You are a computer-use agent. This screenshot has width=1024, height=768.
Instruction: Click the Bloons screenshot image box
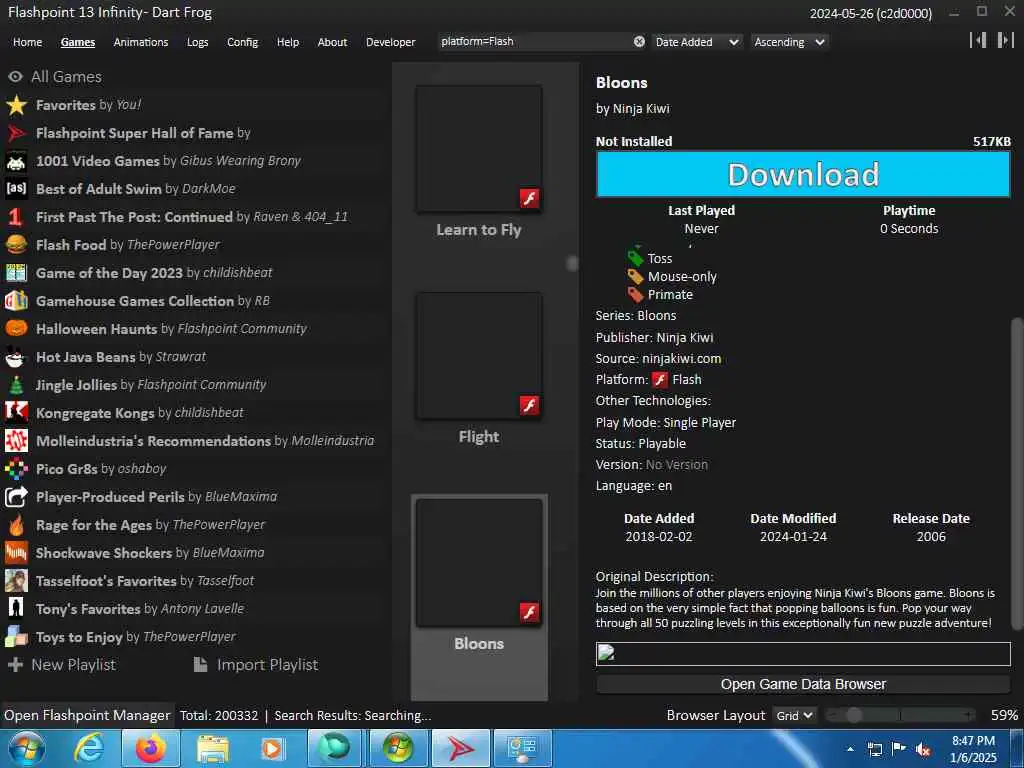coord(803,654)
